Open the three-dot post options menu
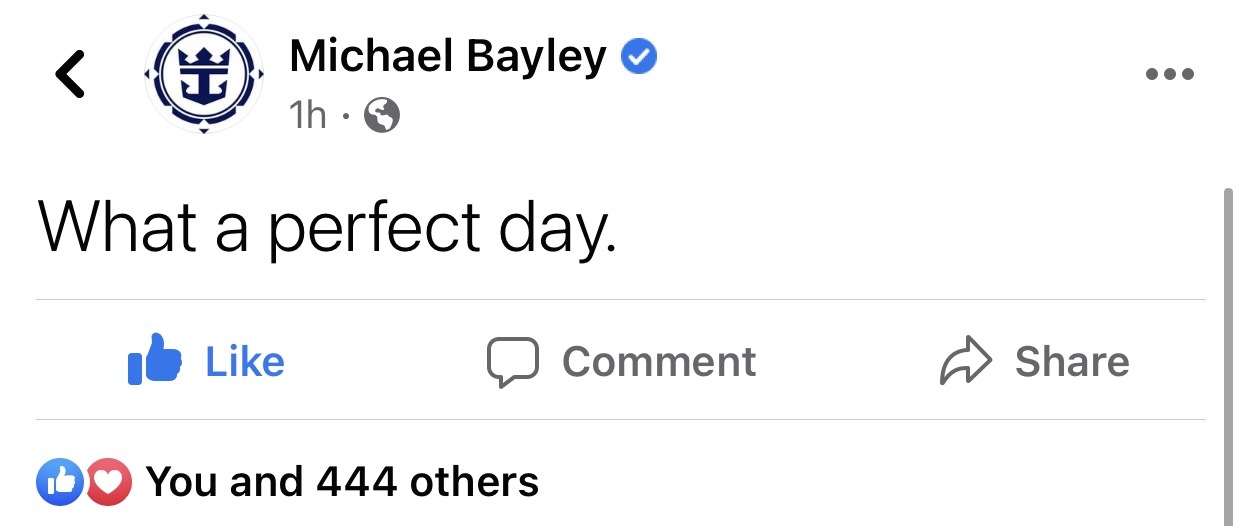This screenshot has width=1242, height=526. (x=1169, y=74)
